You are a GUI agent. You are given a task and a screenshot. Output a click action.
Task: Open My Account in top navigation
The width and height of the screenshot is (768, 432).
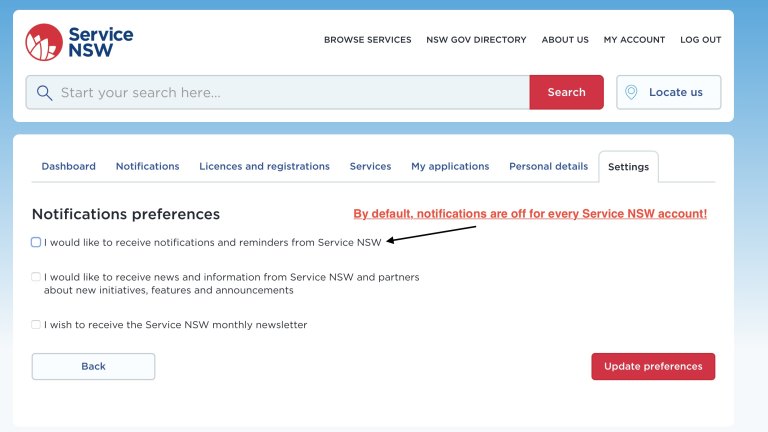634,40
